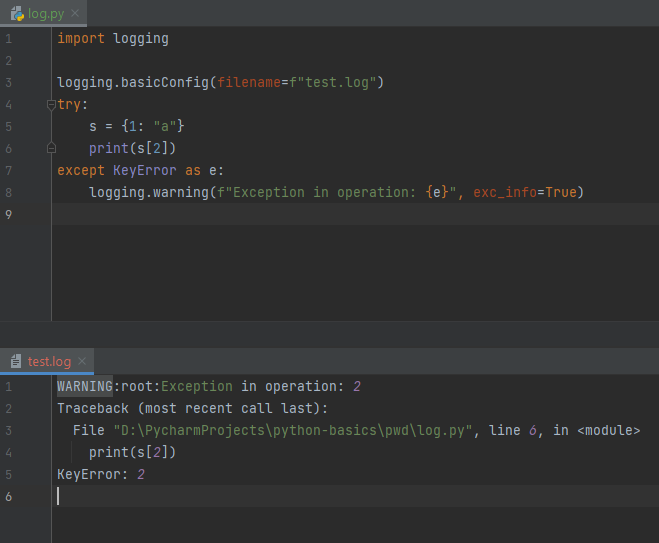Close the log.py tab
The width and height of the screenshot is (659, 543).
click(x=75, y=13)
